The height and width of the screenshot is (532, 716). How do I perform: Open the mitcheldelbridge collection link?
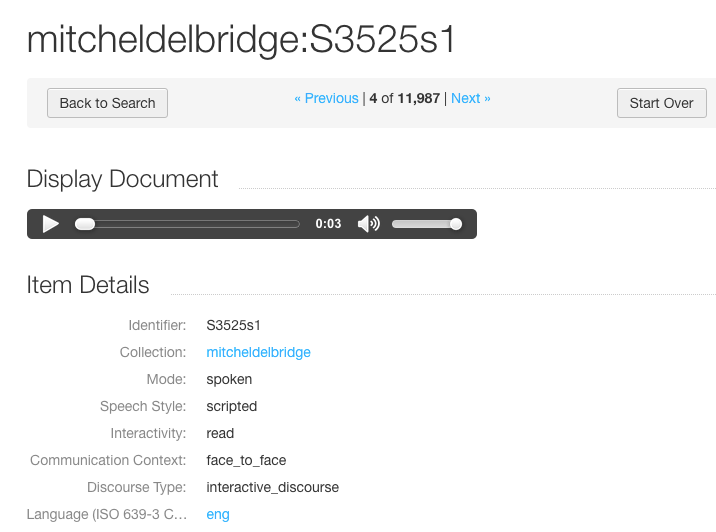(258, 352)
